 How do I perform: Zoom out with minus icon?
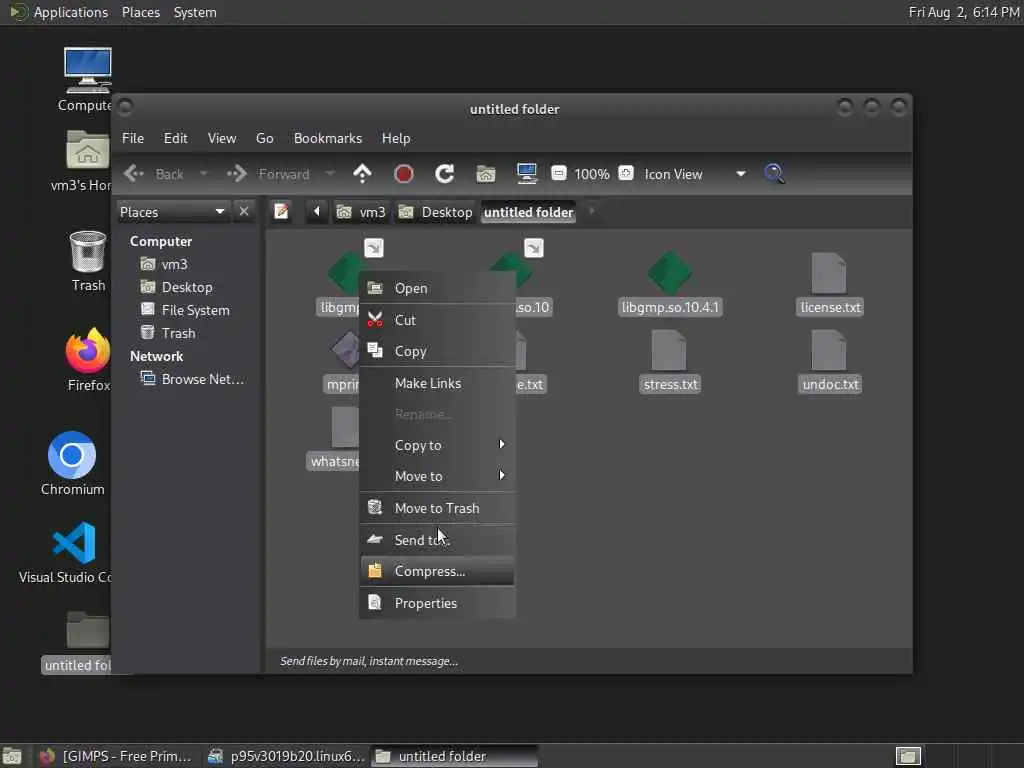coord(558,173)
